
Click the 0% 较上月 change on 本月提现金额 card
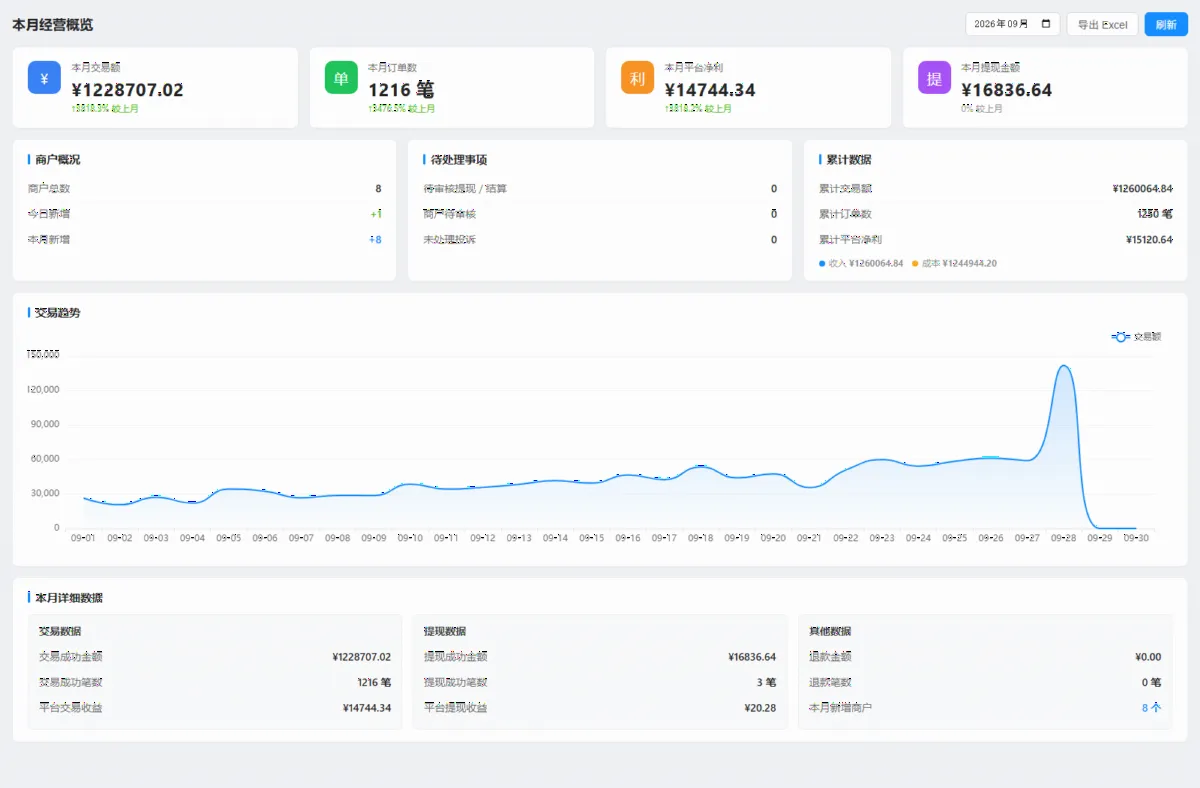coord(982,108)
